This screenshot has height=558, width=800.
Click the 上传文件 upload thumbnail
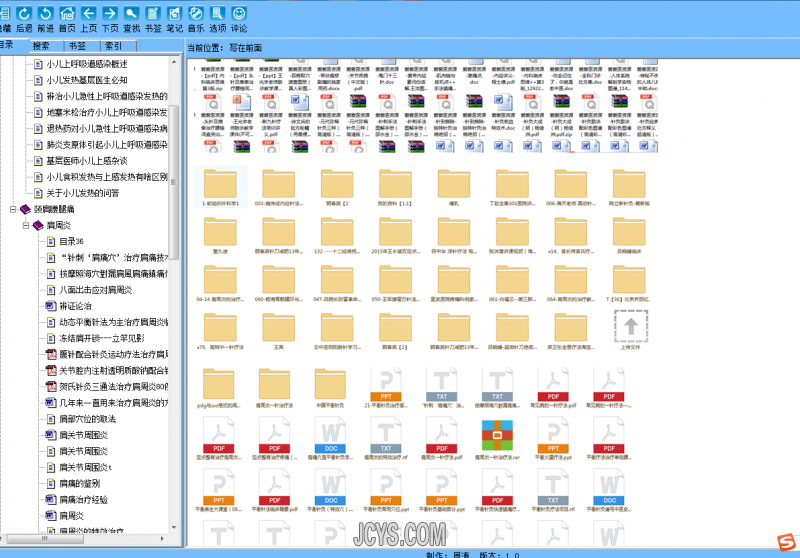click(x=631, y=330)
